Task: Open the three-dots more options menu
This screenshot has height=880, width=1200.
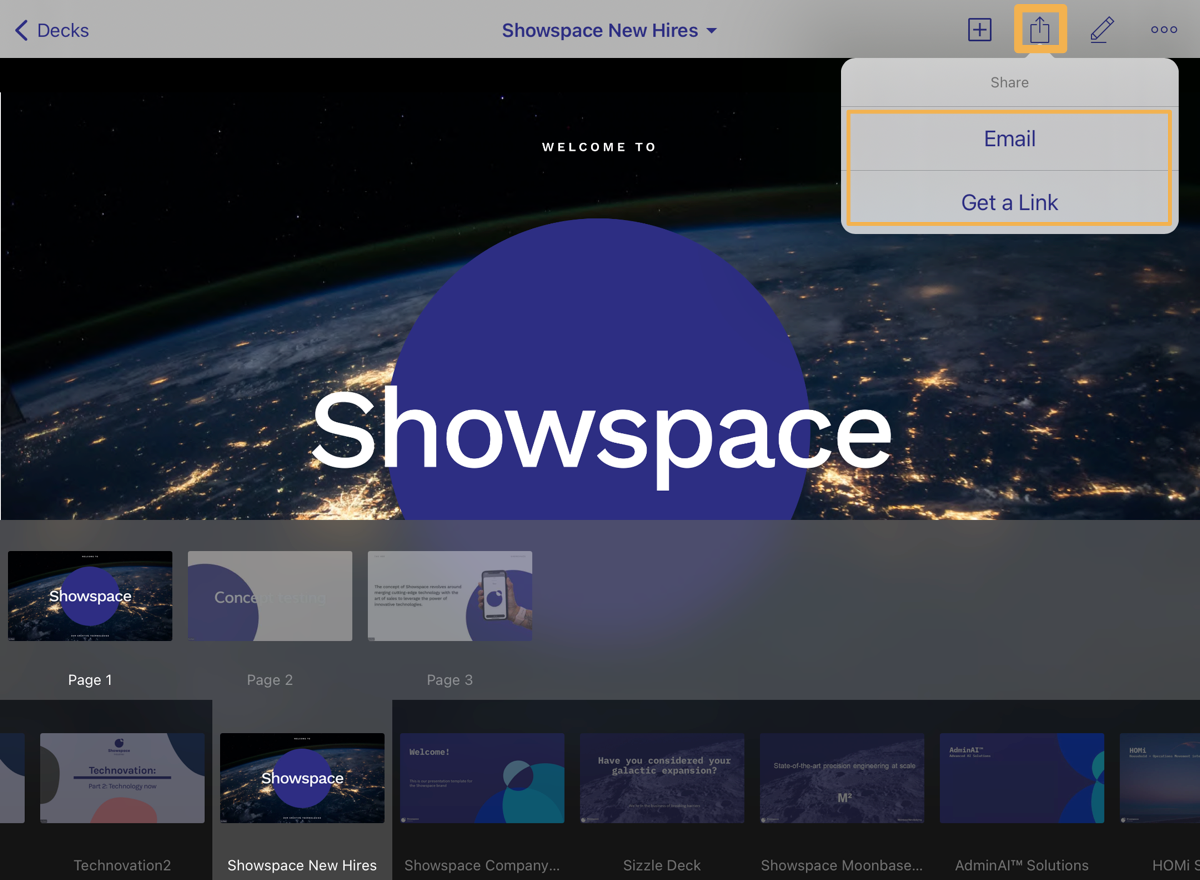Action: point(1164,30)
